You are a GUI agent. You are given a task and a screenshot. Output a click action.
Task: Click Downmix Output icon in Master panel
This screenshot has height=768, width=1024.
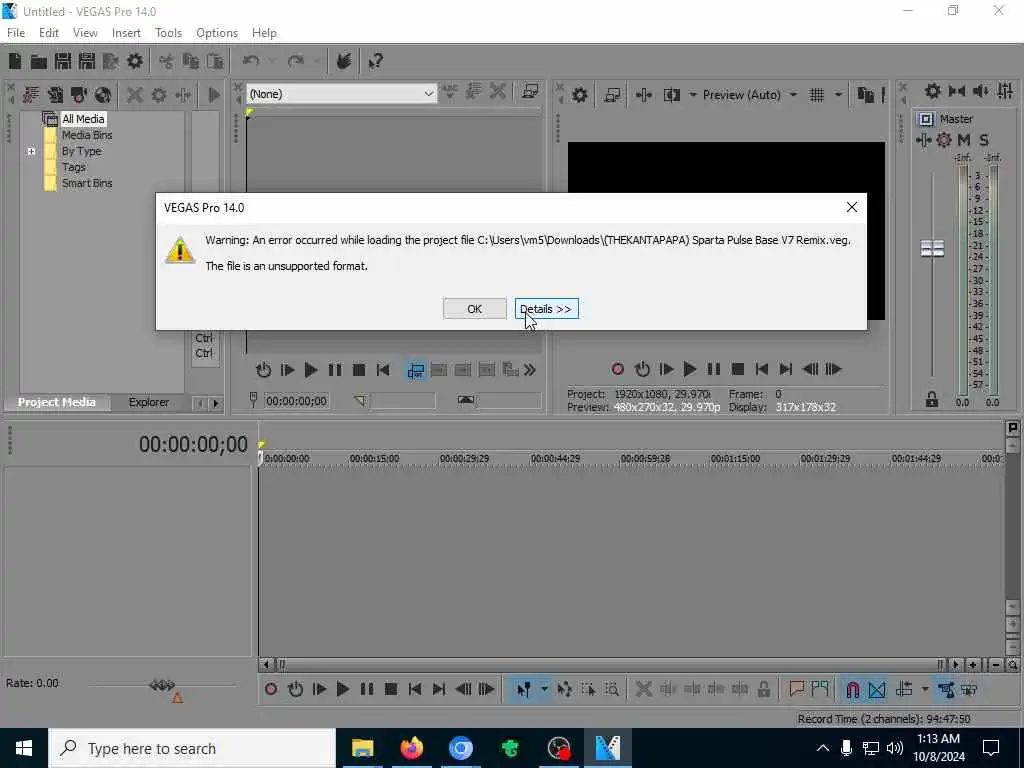[x=957, y=91]
